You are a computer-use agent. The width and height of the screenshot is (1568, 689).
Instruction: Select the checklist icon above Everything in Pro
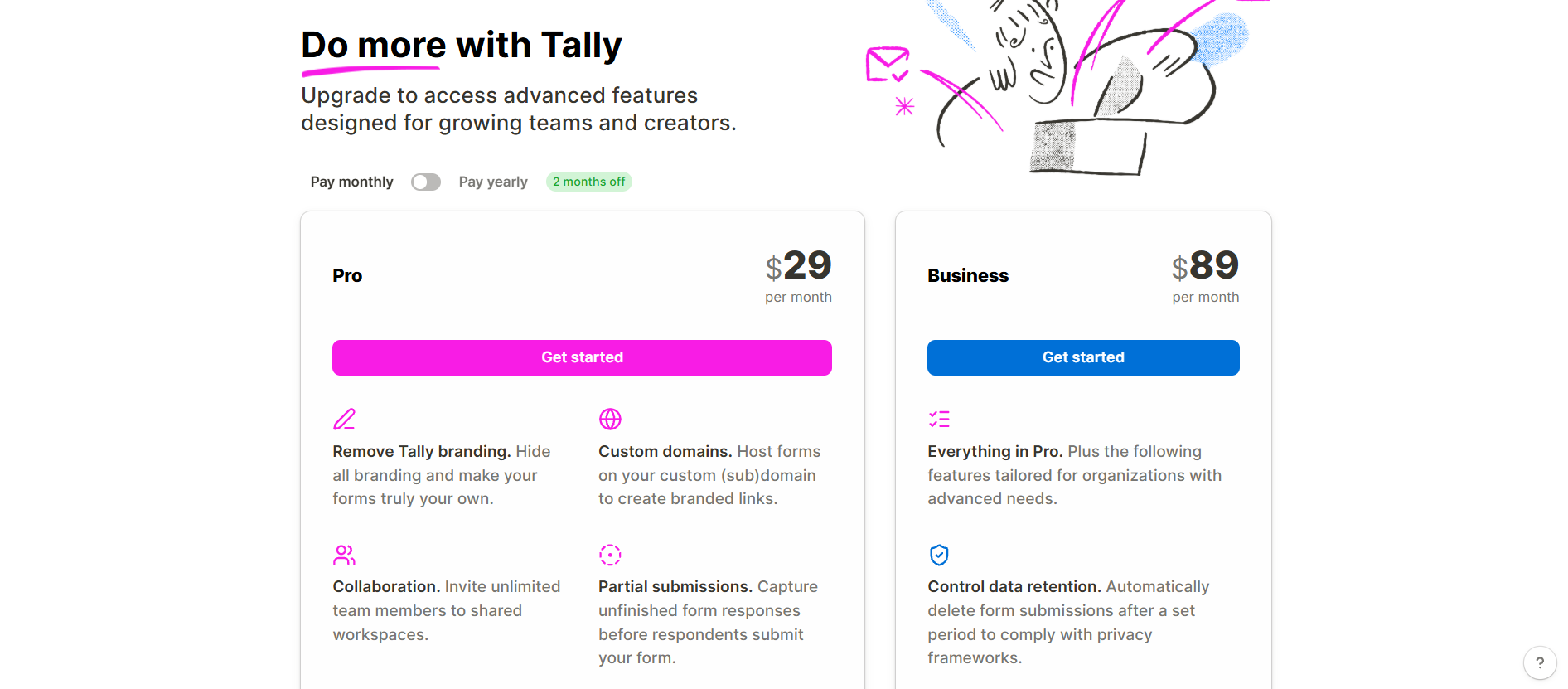(939, 419)
